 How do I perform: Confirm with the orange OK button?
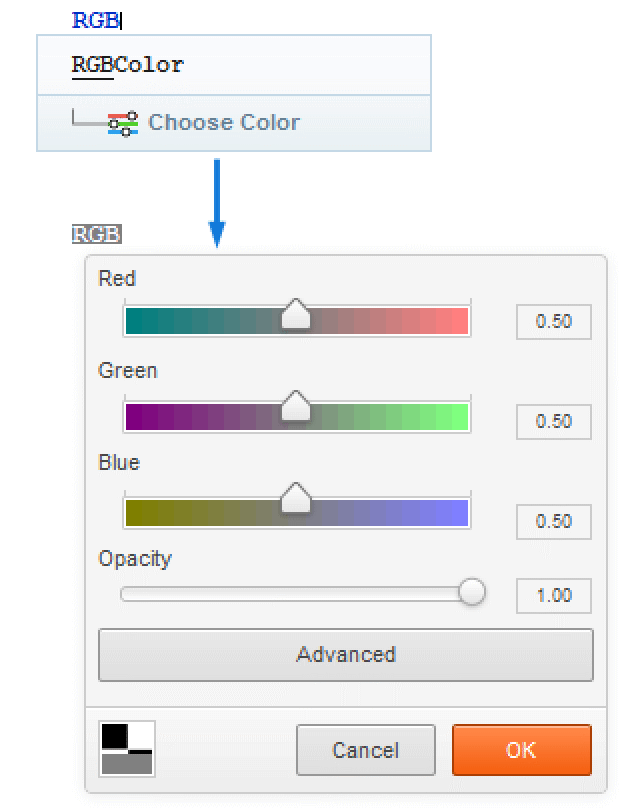521,750
